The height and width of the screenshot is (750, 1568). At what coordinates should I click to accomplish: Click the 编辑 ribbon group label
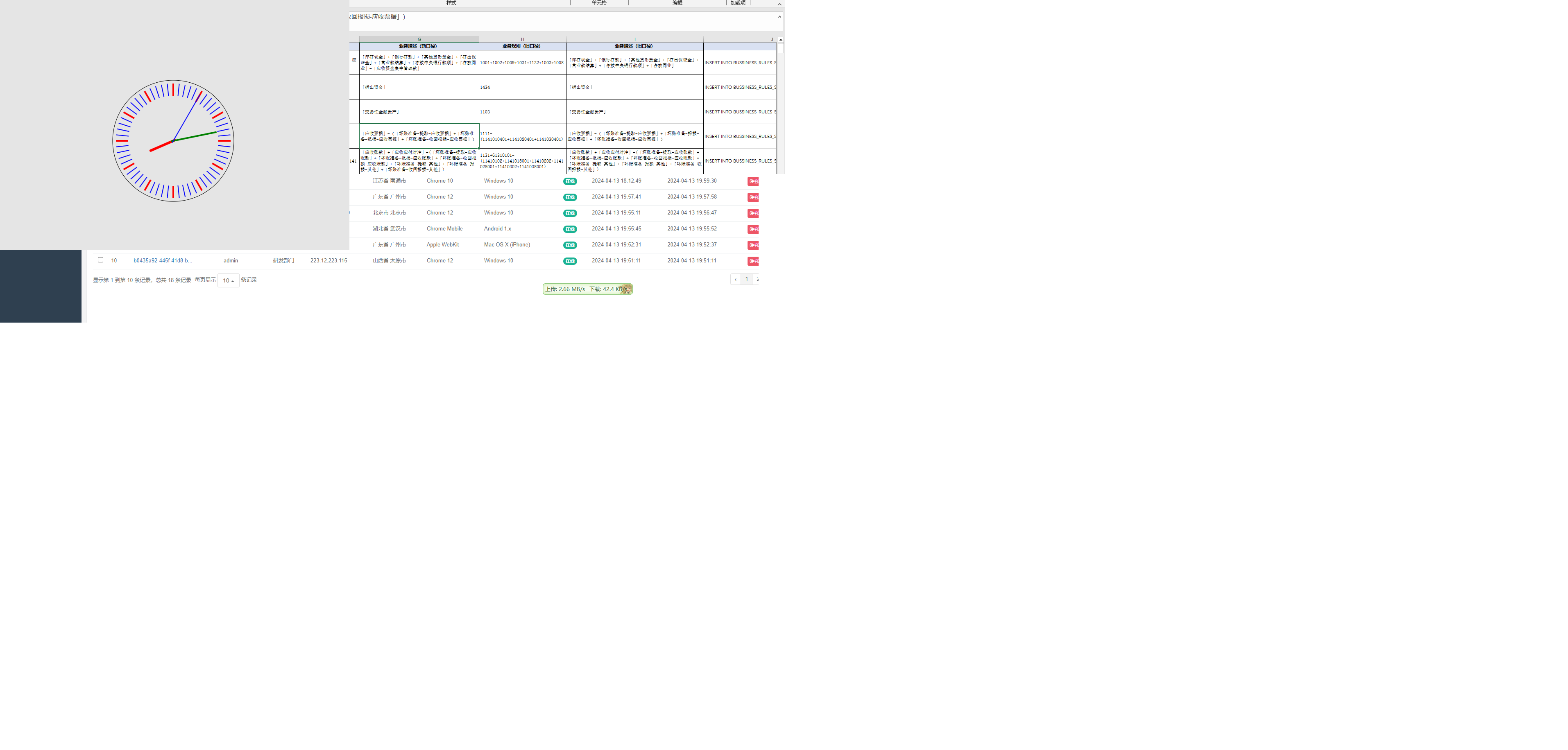(678, 3)
